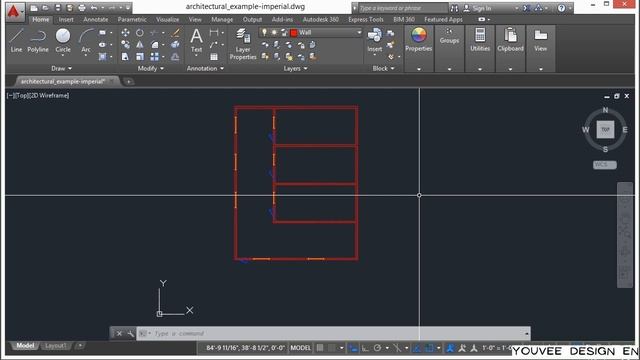640x360 pixels.
Task: Expand the Block panel
Action: click(383, 68)
